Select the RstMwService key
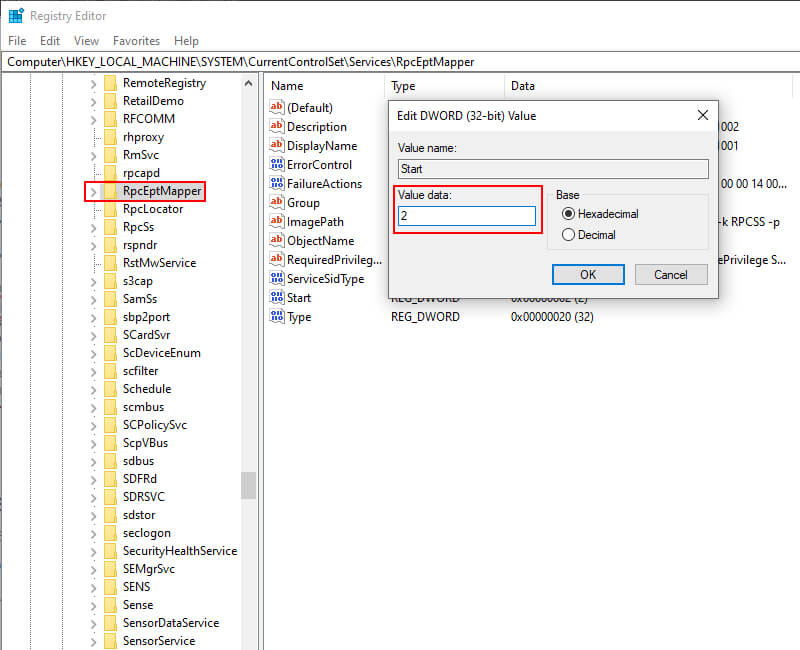This screenshot has height=650, width=800. point(159,263)
